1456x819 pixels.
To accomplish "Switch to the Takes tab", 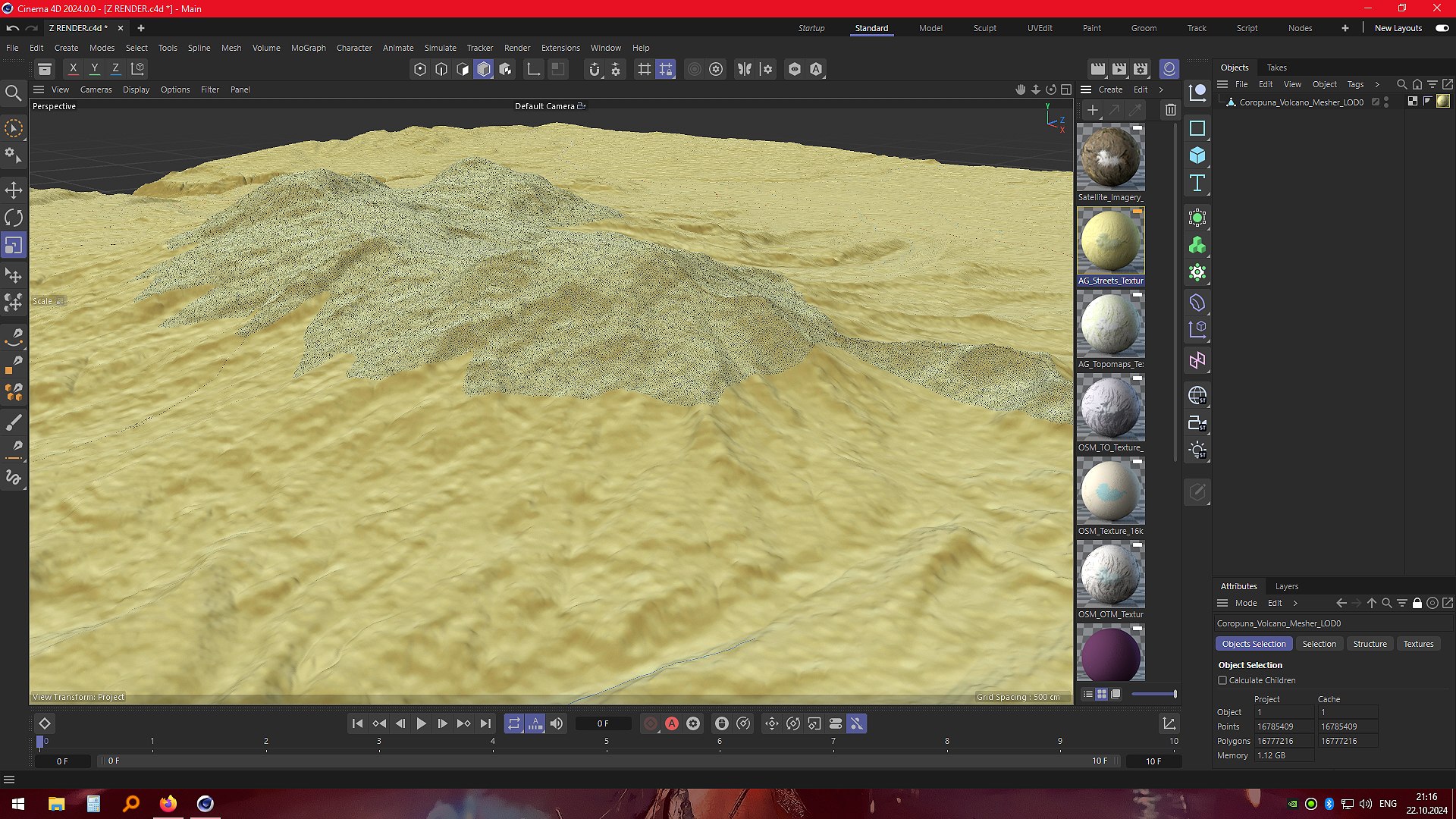I will pos(1276,67).
